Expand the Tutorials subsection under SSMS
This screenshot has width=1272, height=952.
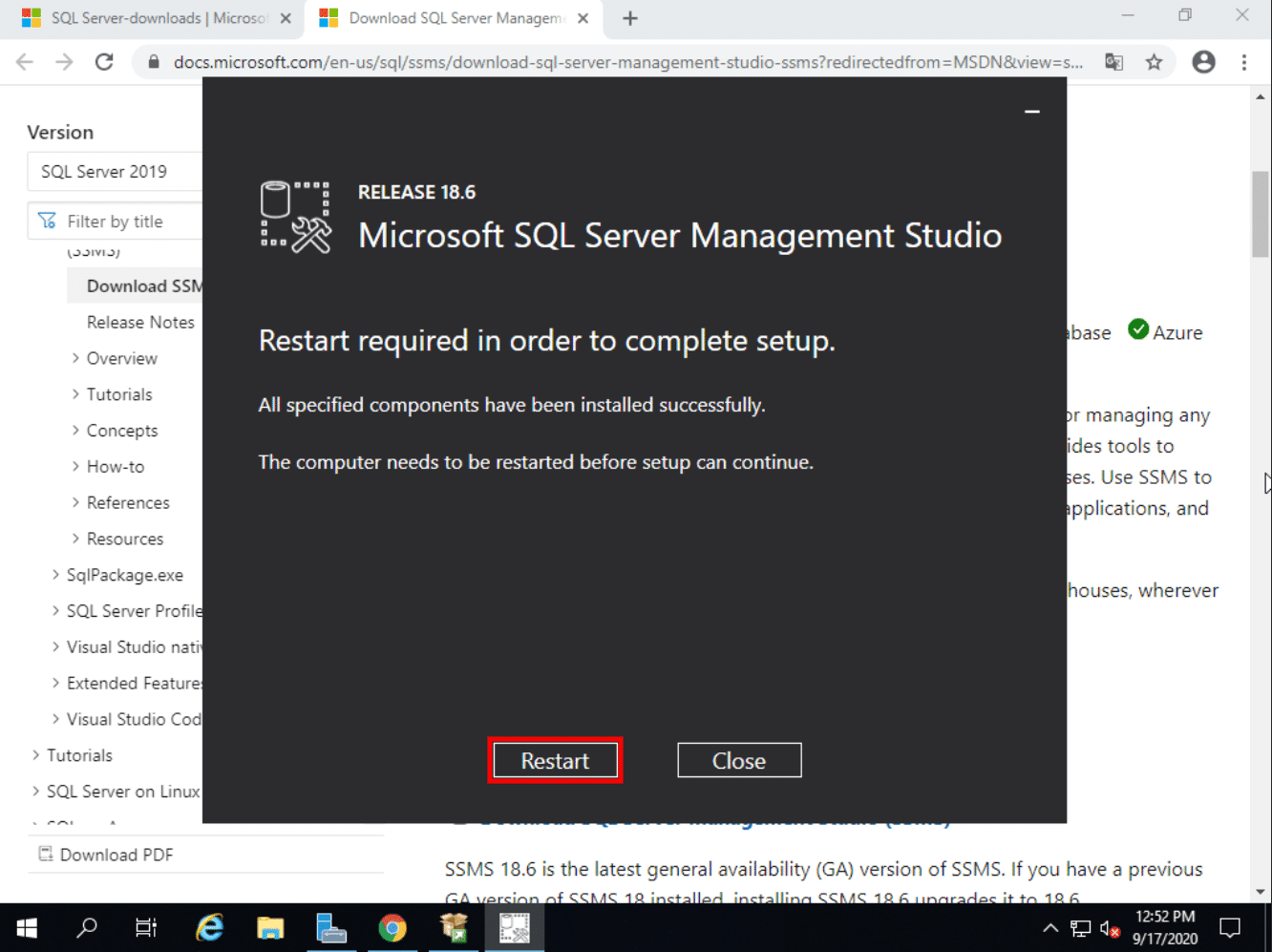tap(75, 394)
